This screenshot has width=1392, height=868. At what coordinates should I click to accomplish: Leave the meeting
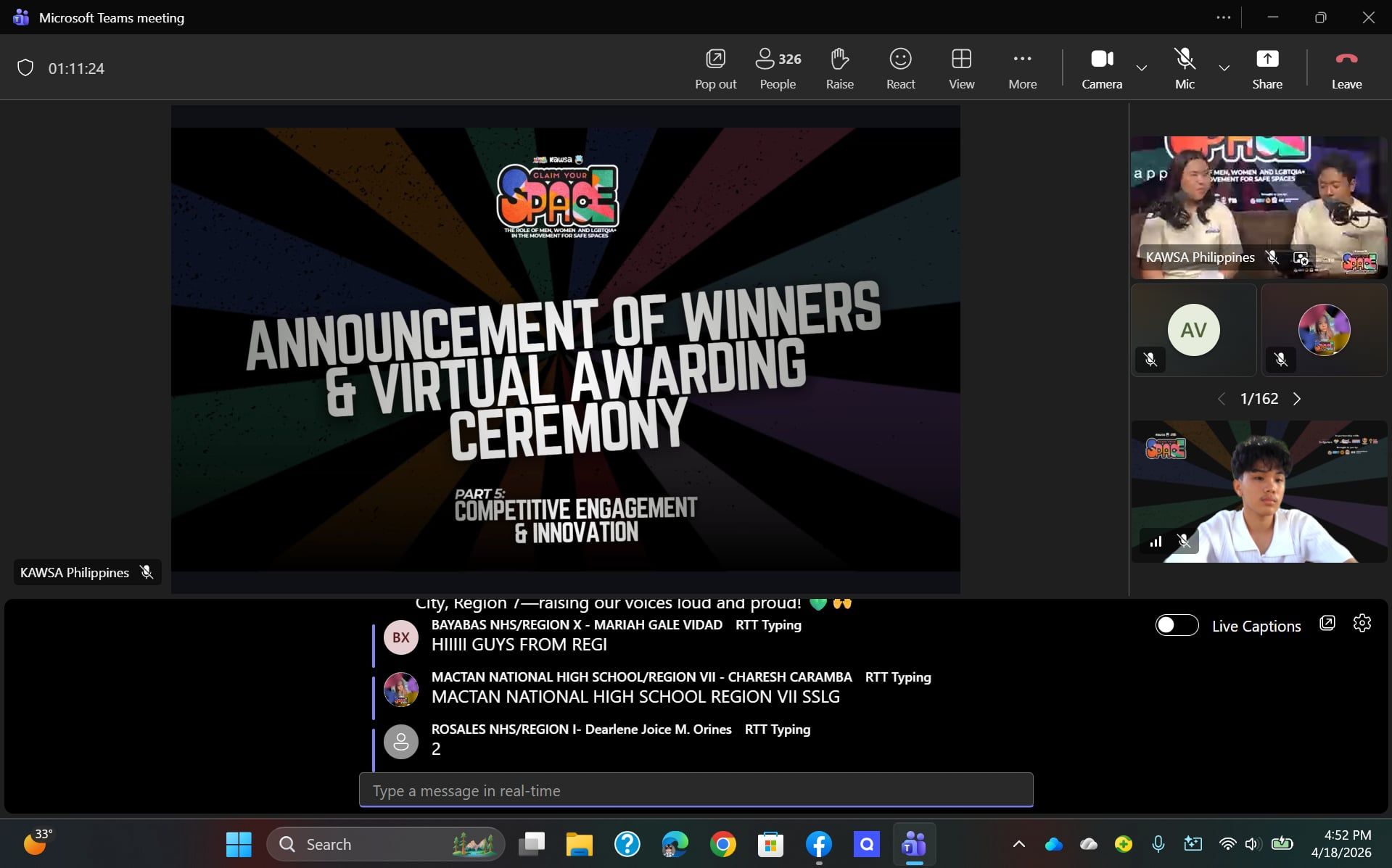click(1346, 69)
